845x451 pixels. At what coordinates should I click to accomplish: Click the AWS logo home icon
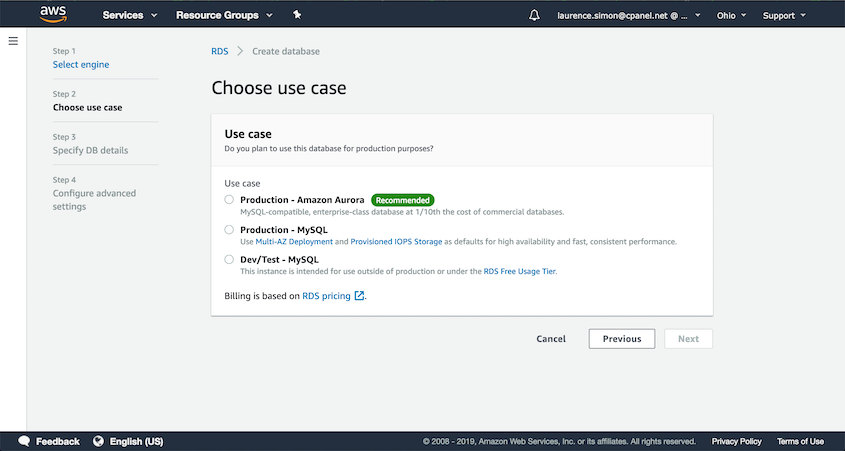tap(53, 14)
